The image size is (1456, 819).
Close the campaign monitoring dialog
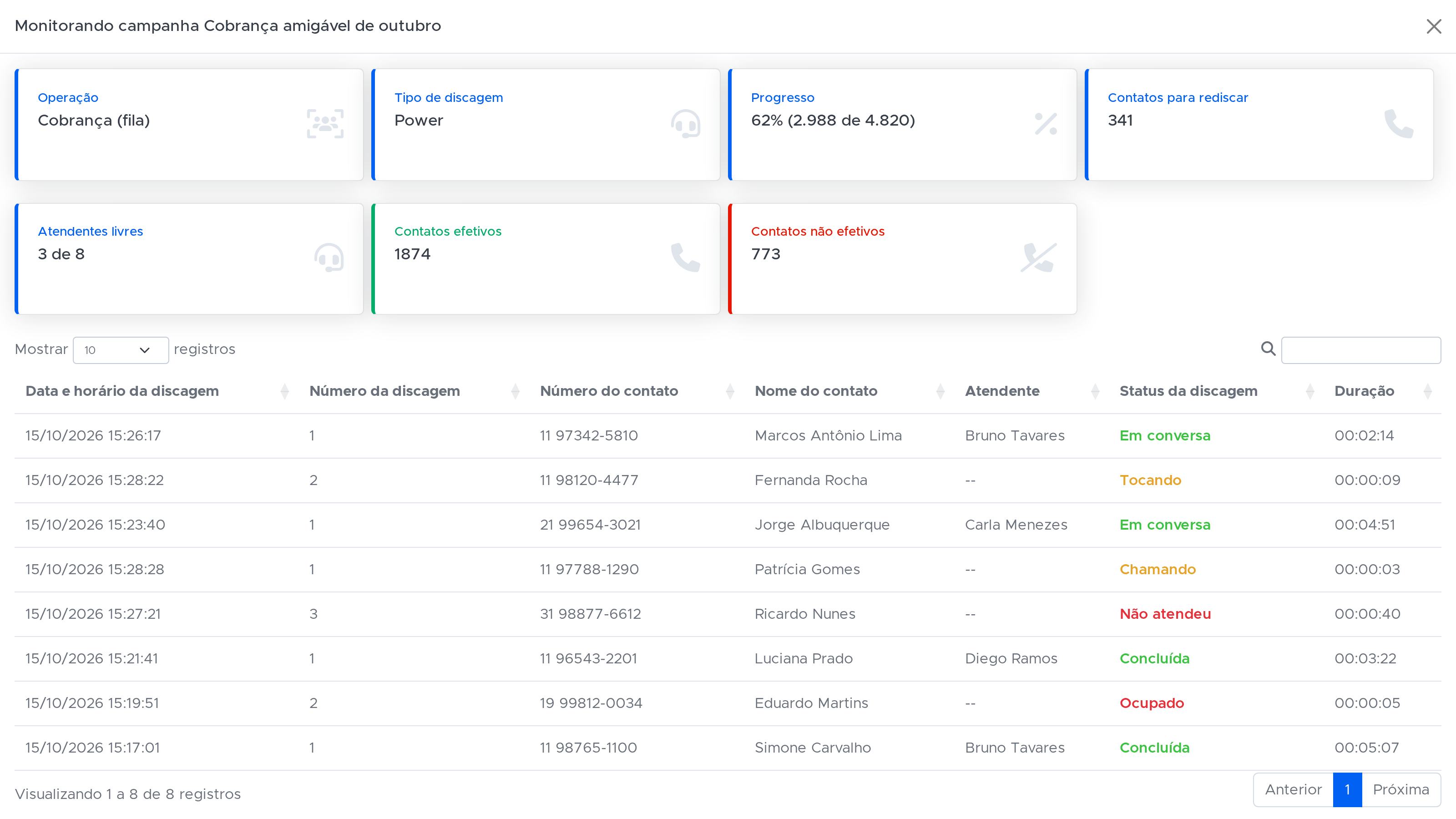(1433, 26)
